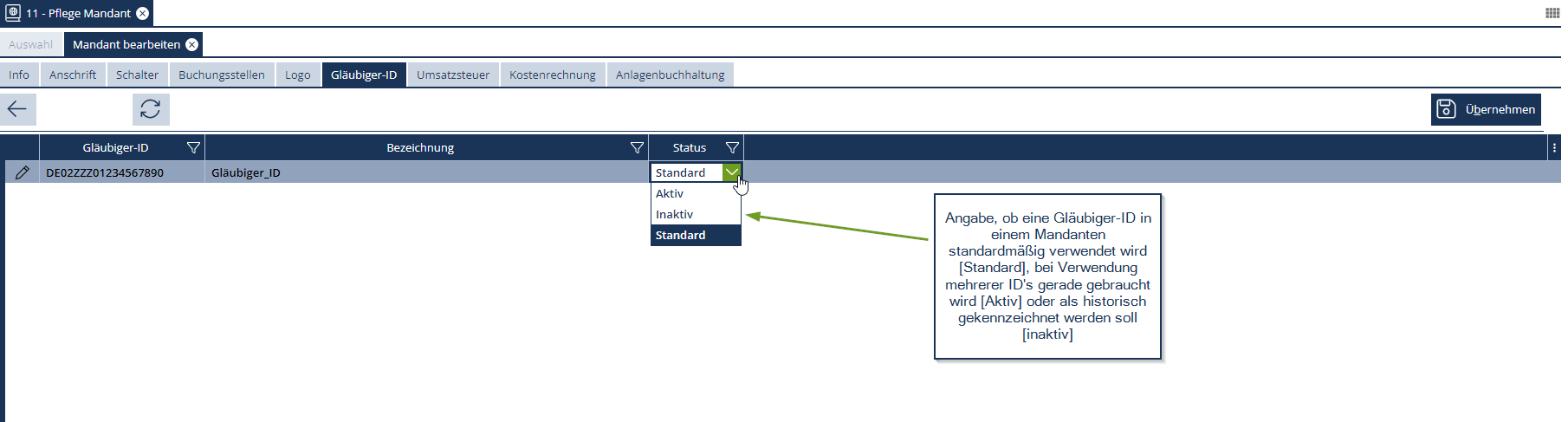Viewport: 1568px width, 422px height.
Task: Pick Standard option in dropdown list
Action: (x=680, y=236)
